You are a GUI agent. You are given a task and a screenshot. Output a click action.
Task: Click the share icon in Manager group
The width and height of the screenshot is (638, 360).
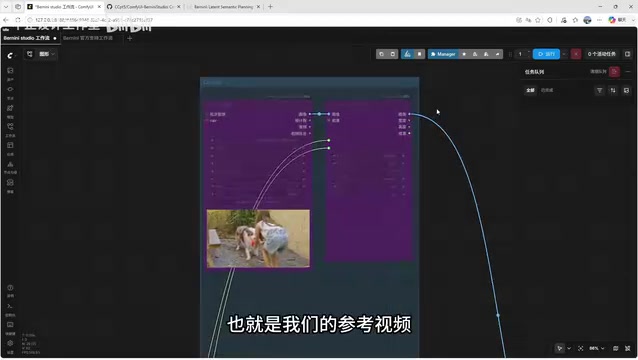coord(497,54)
